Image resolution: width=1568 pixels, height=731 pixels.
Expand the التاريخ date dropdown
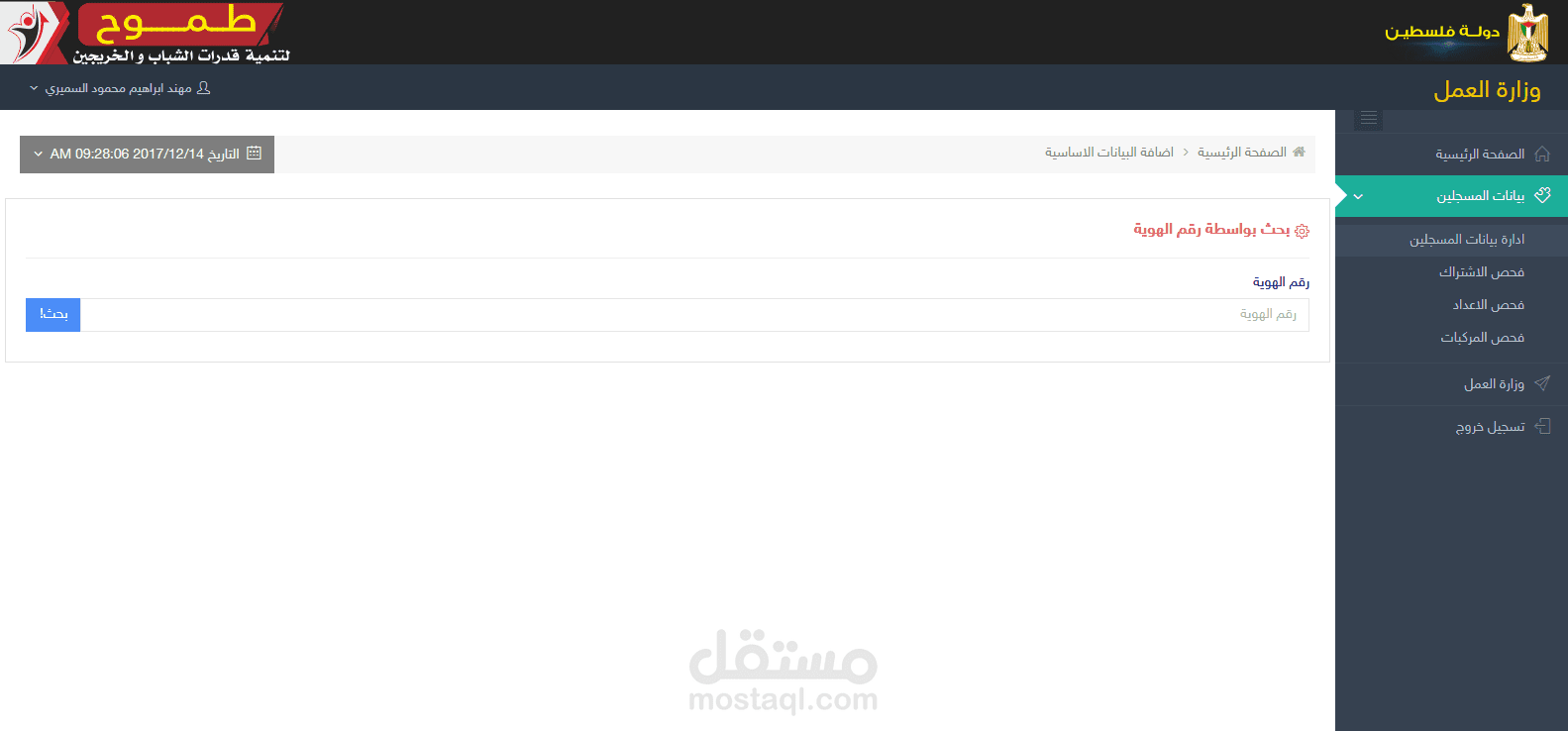click(x=39, y=154)
